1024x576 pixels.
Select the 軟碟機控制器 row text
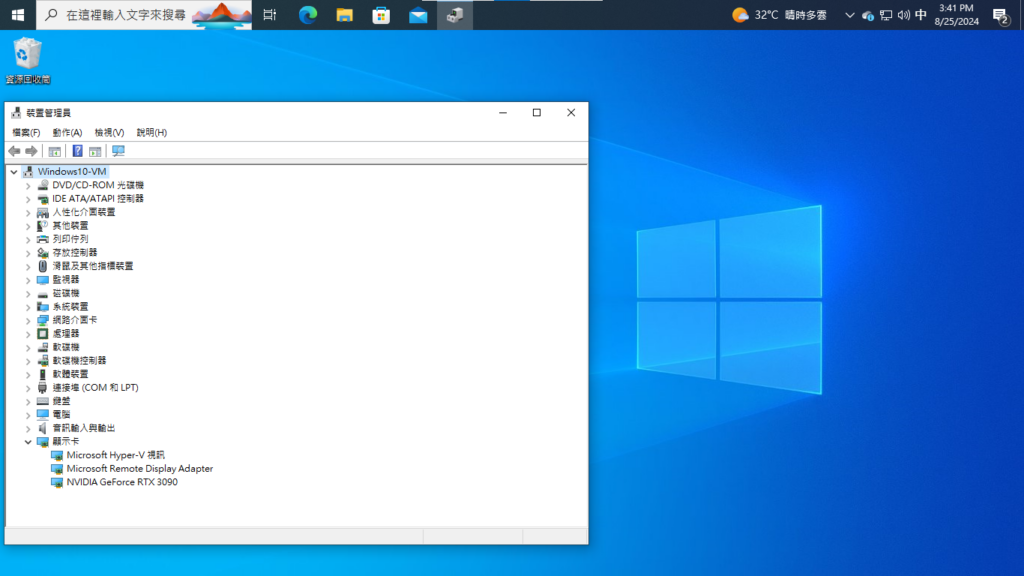pyautogui.click(x=79, y=360)
